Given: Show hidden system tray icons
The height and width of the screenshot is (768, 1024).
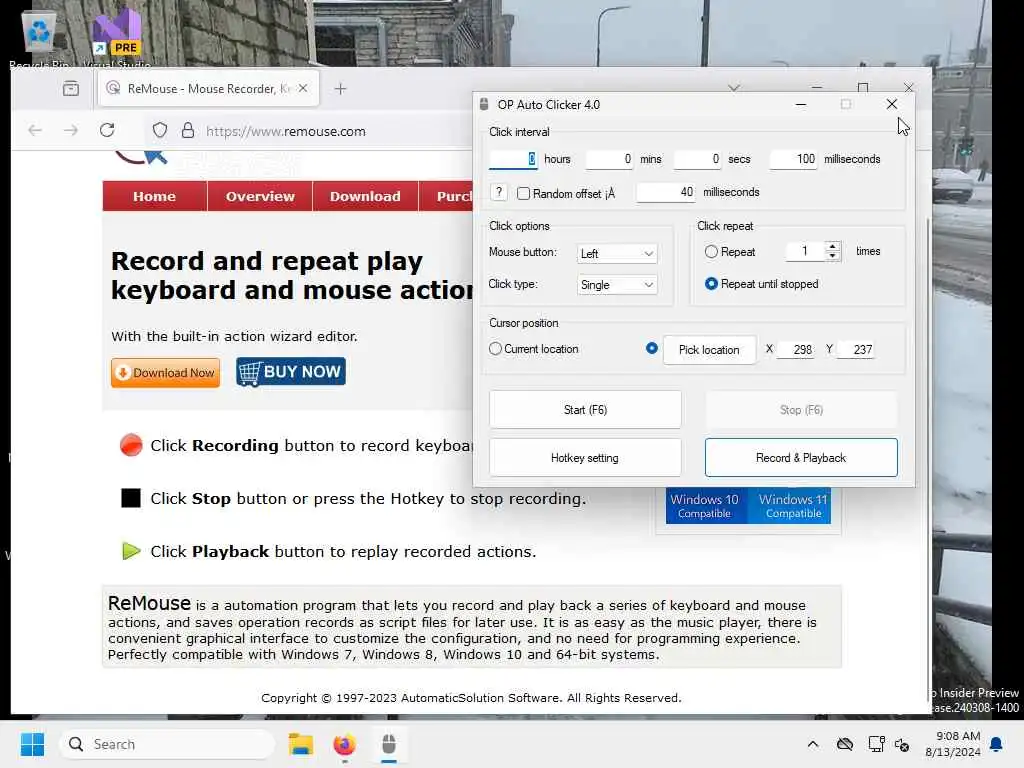Looking at the screenshot, I should tap(813, 744).
